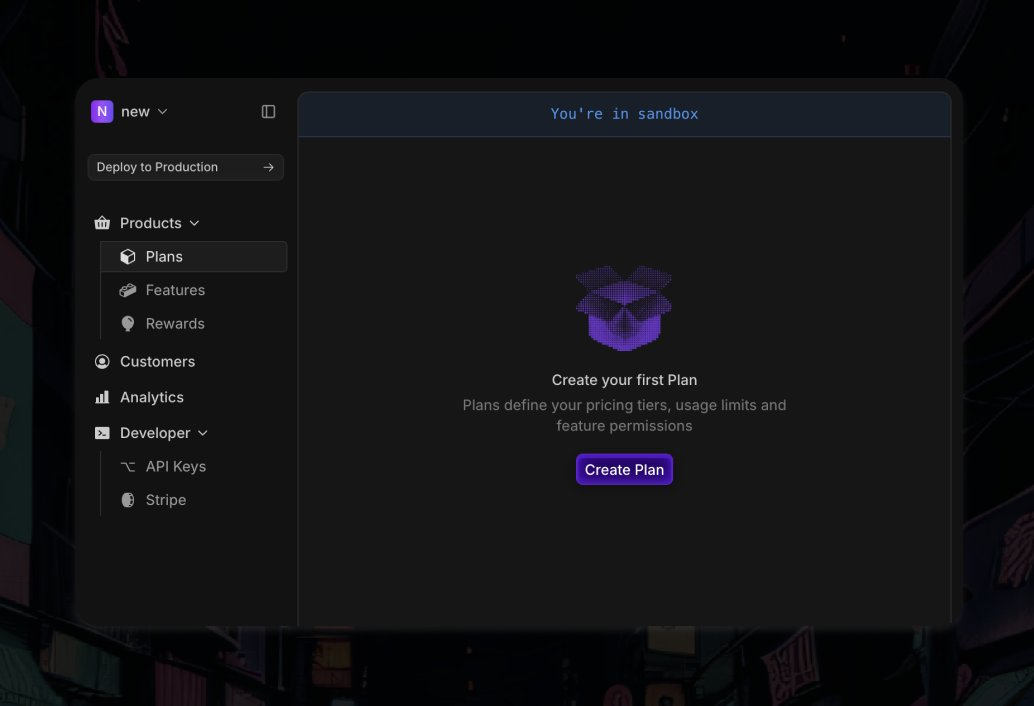Click the Stripe logo icon
The width and height of the screenshot is (1034, 706).
[128, 499]
